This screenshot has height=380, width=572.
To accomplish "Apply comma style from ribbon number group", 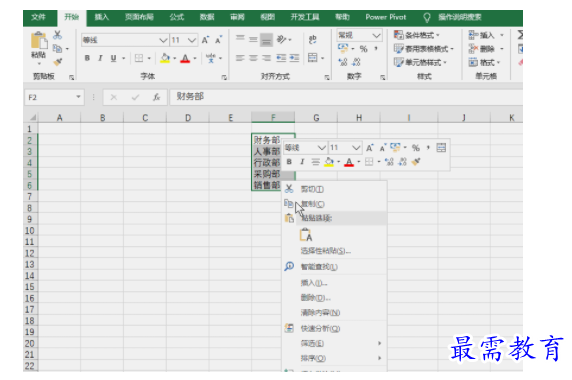I will tap(376, 48).
